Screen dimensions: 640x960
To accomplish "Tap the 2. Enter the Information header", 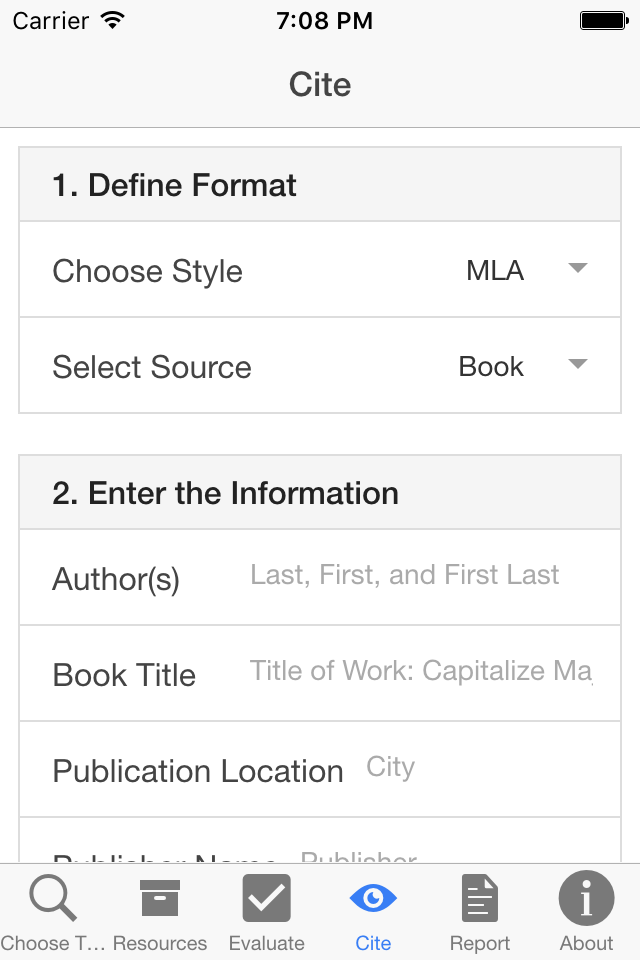I will (x=225, y=493).
